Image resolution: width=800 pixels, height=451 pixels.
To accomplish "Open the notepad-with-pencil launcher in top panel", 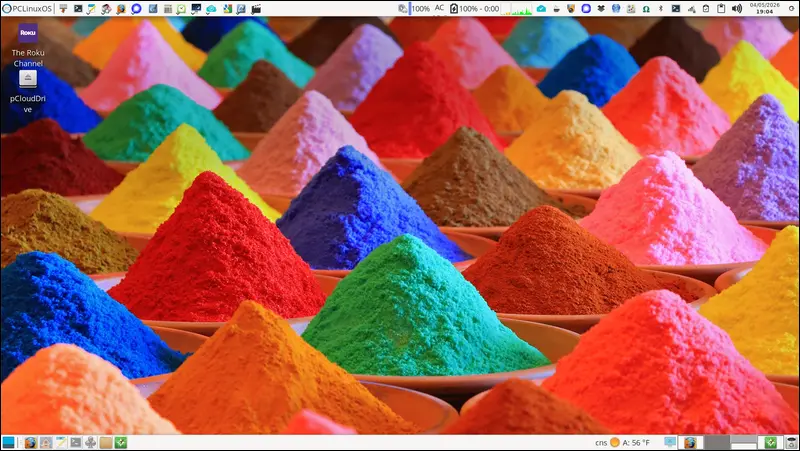I will click(x=91, y=9).
